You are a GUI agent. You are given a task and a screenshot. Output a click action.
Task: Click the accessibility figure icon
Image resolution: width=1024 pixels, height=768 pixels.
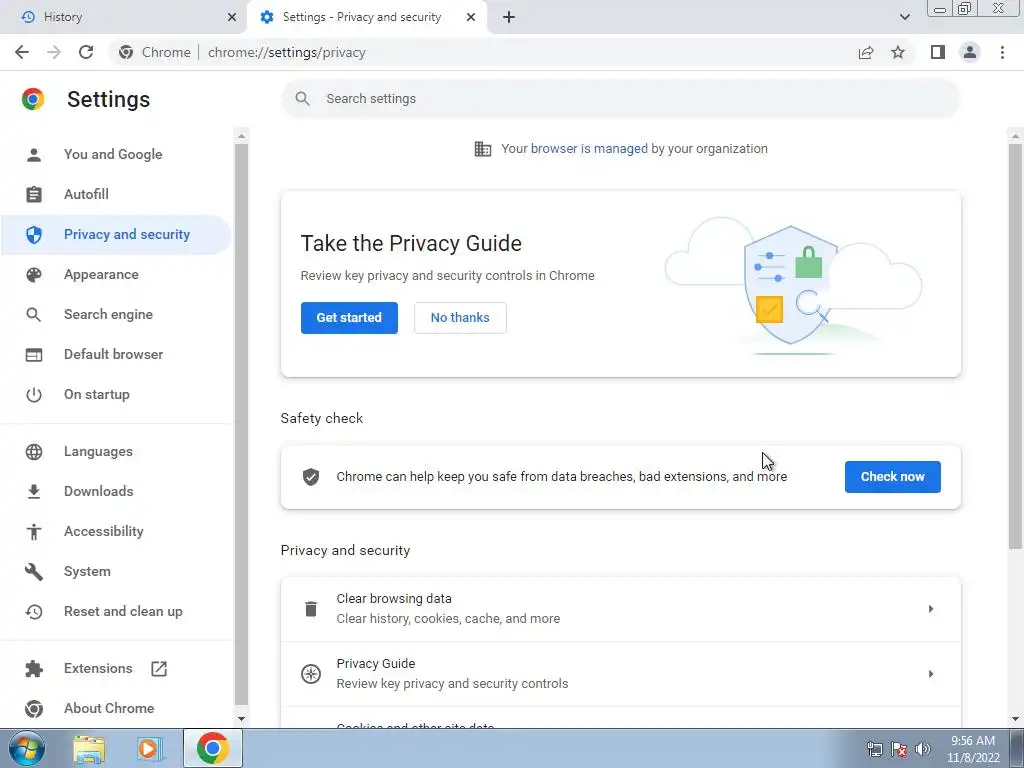34,532
